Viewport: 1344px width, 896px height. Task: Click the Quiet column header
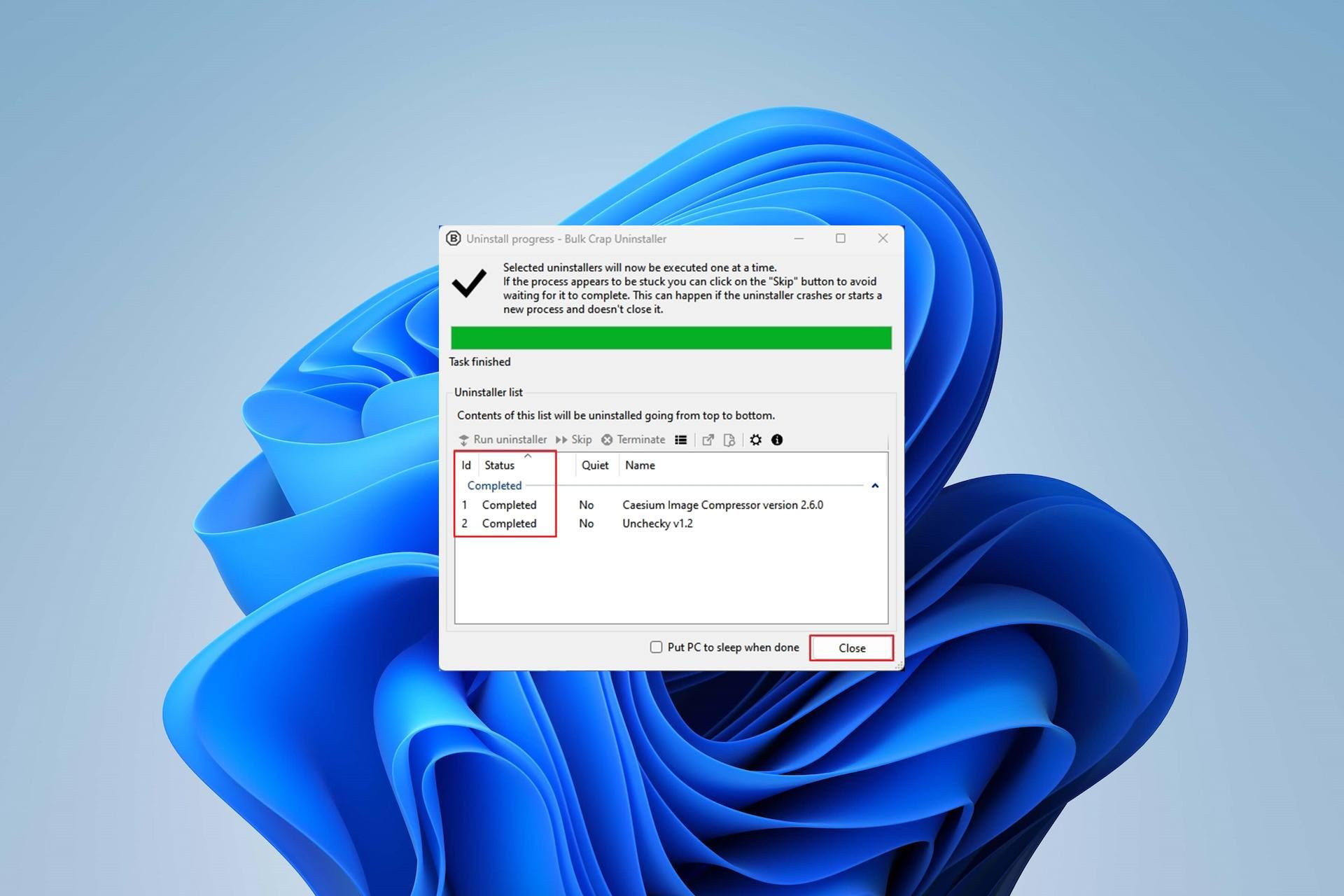click(591, 464)
